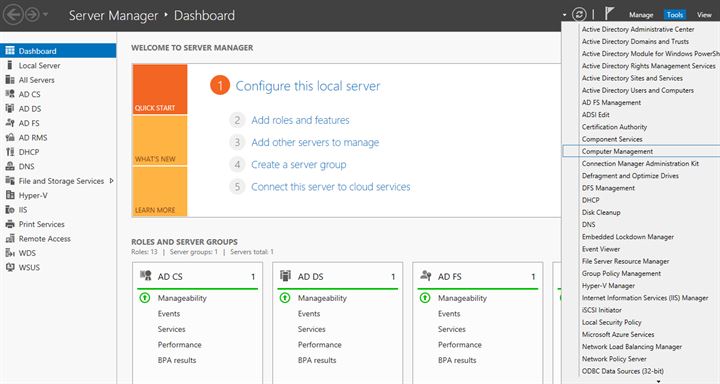720x384 pixels.
Task: Click the AD CS sidebar icon
Action: (x=10, y=94)
